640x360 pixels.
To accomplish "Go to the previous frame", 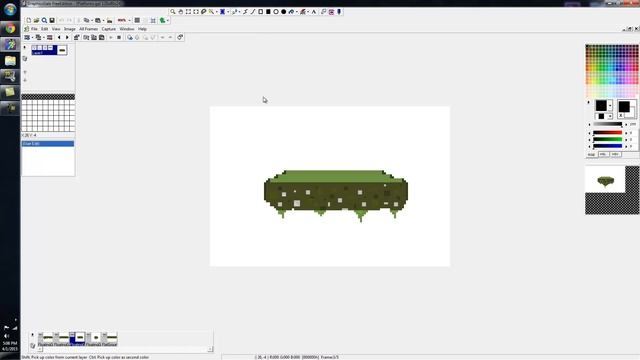I will point(59,38).
